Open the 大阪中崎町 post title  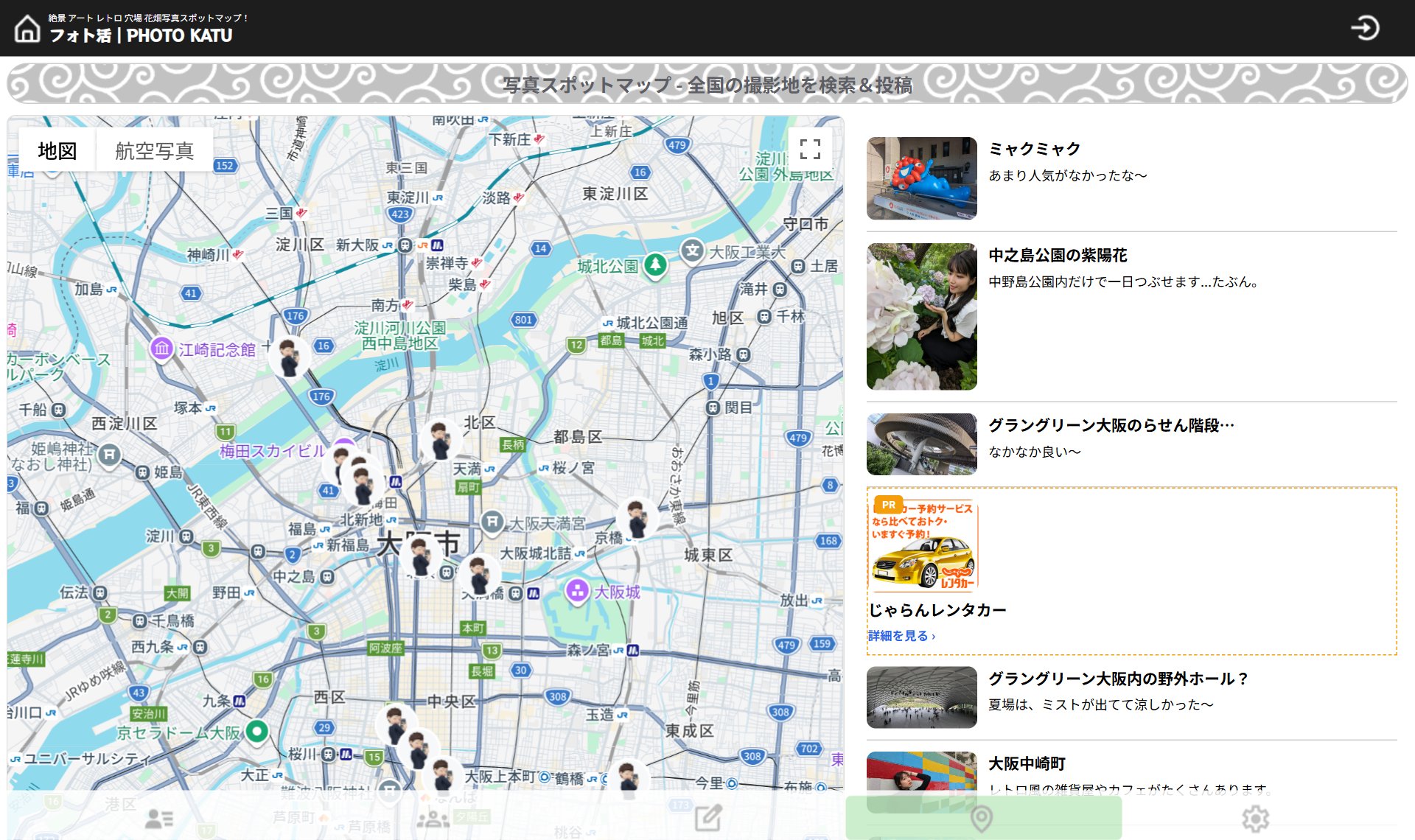(x=1027, y=763)
